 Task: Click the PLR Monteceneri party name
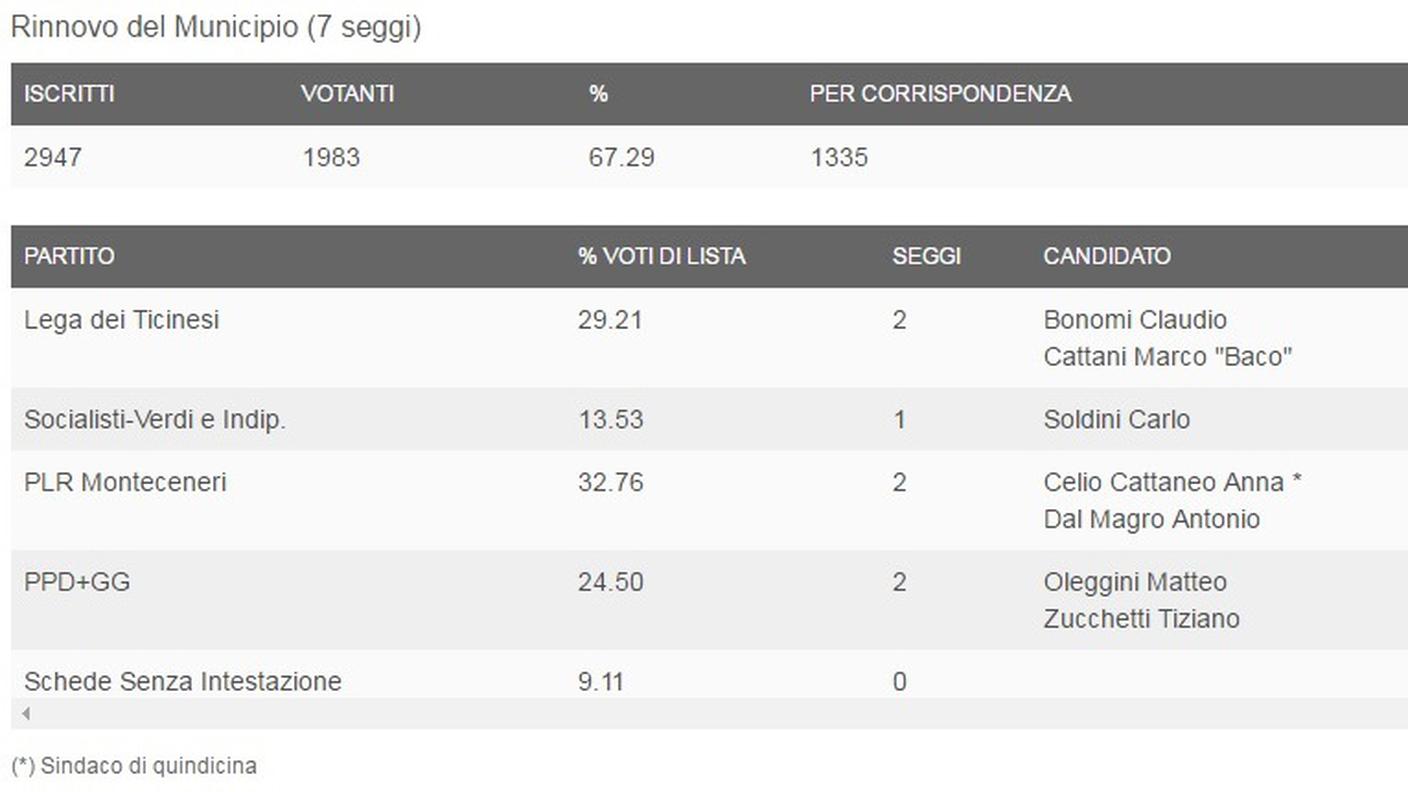pos(125,482)
